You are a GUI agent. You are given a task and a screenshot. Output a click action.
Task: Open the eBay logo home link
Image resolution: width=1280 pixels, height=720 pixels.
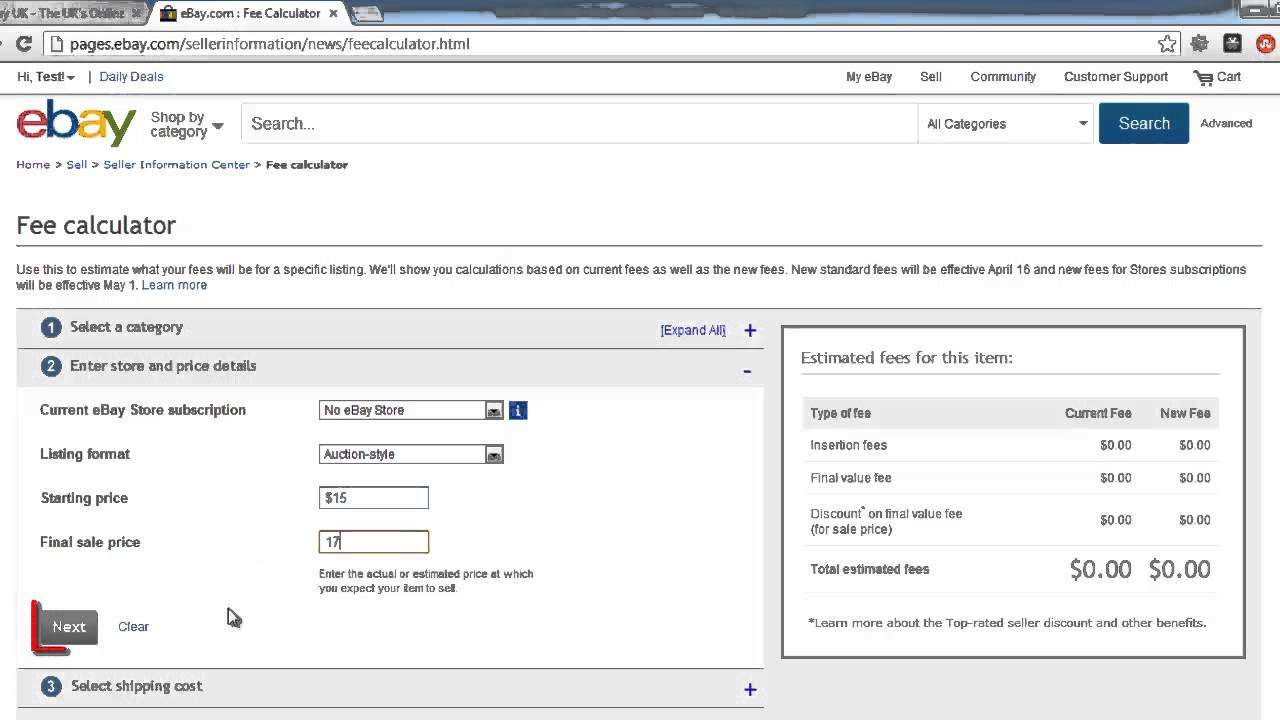(x=76, y=124)
